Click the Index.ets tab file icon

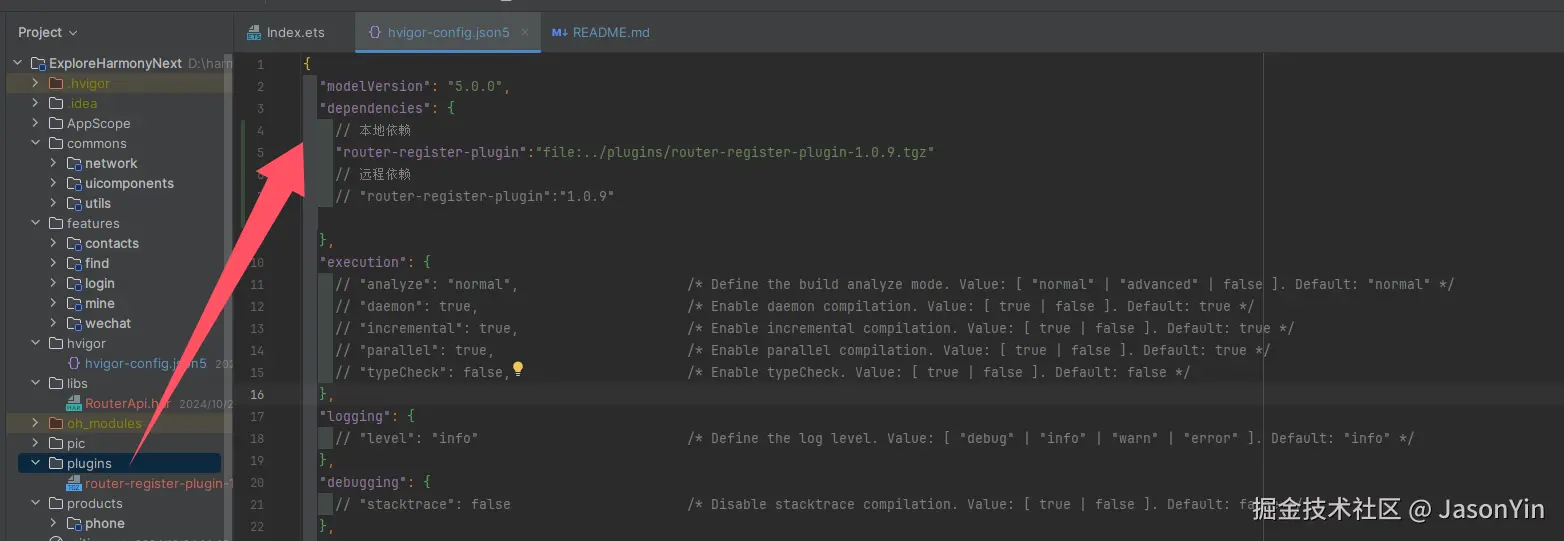pyautogui.click(x=254, y=32)
